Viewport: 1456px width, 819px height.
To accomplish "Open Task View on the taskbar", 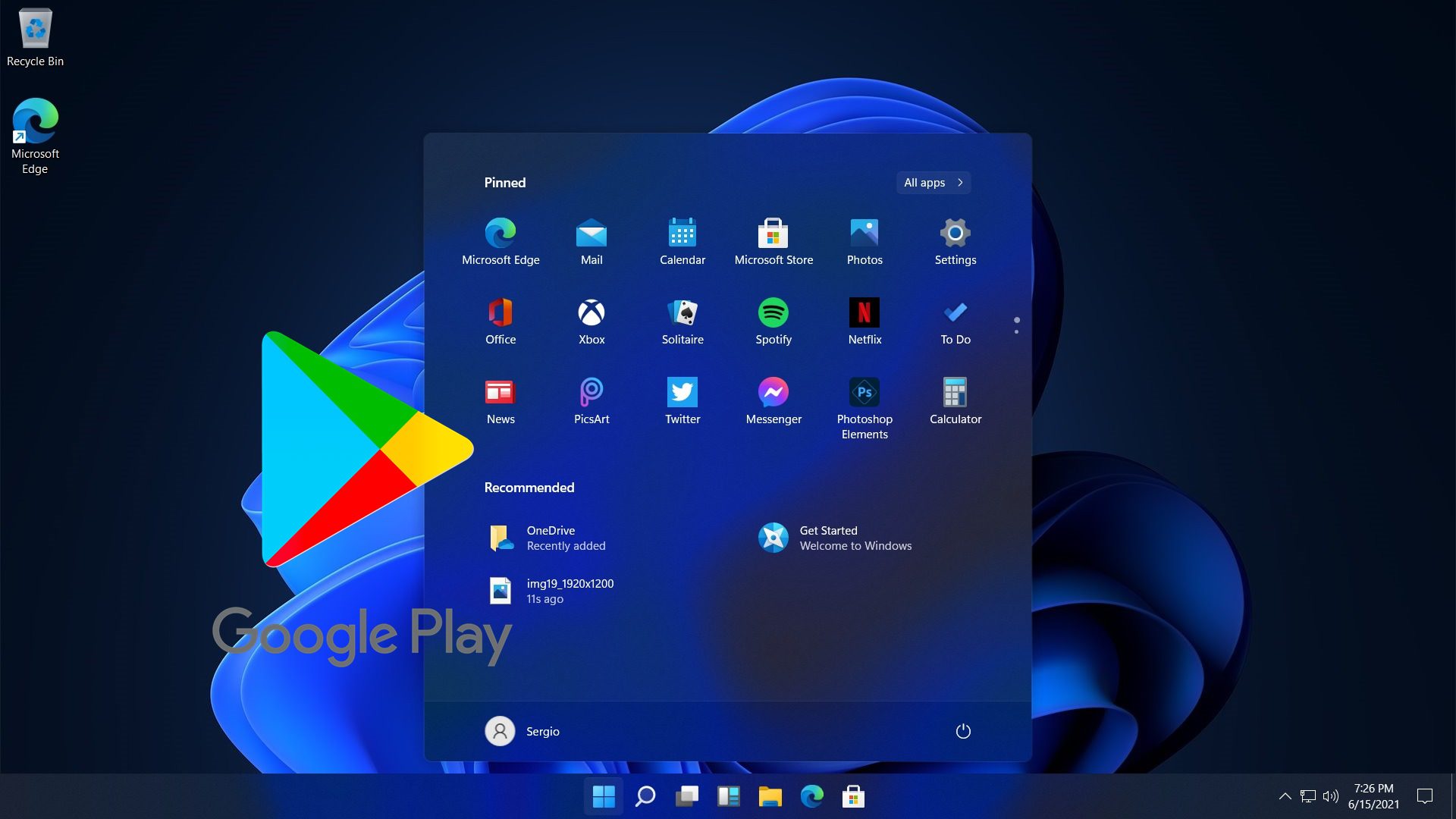I will point(687,796).
